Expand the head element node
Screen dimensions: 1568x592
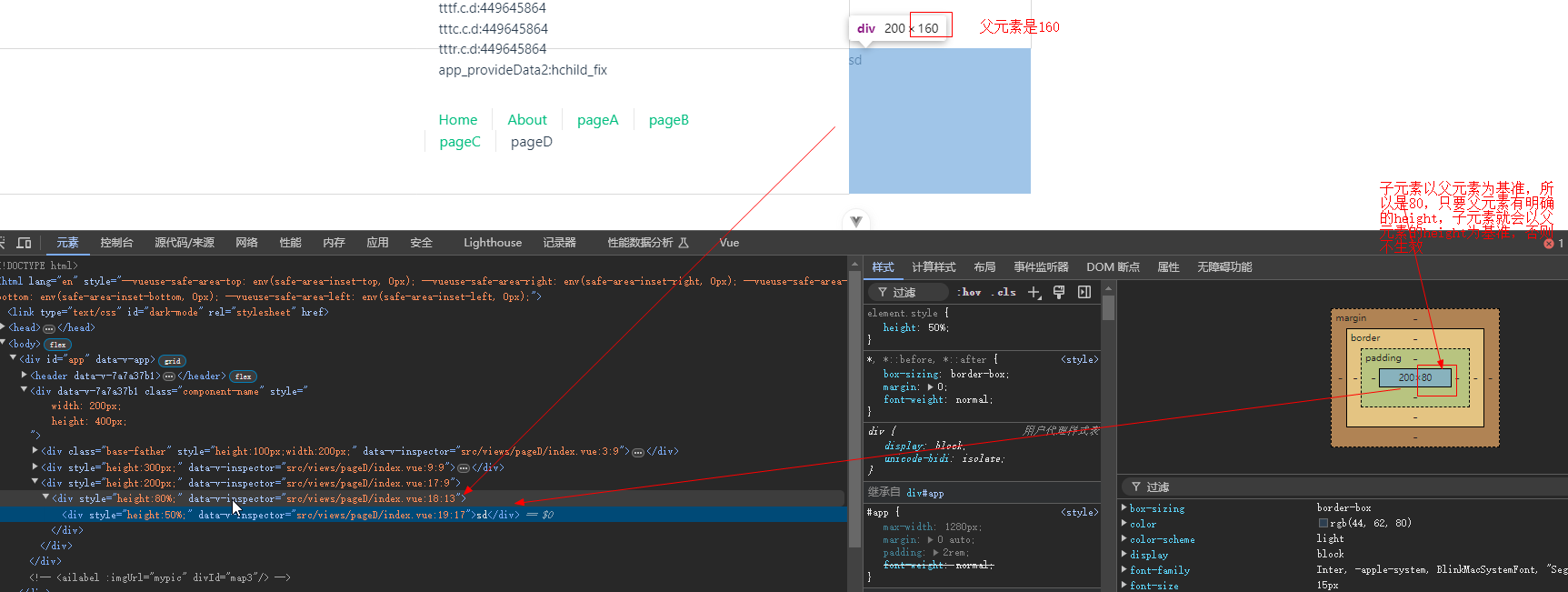point(5,327)
